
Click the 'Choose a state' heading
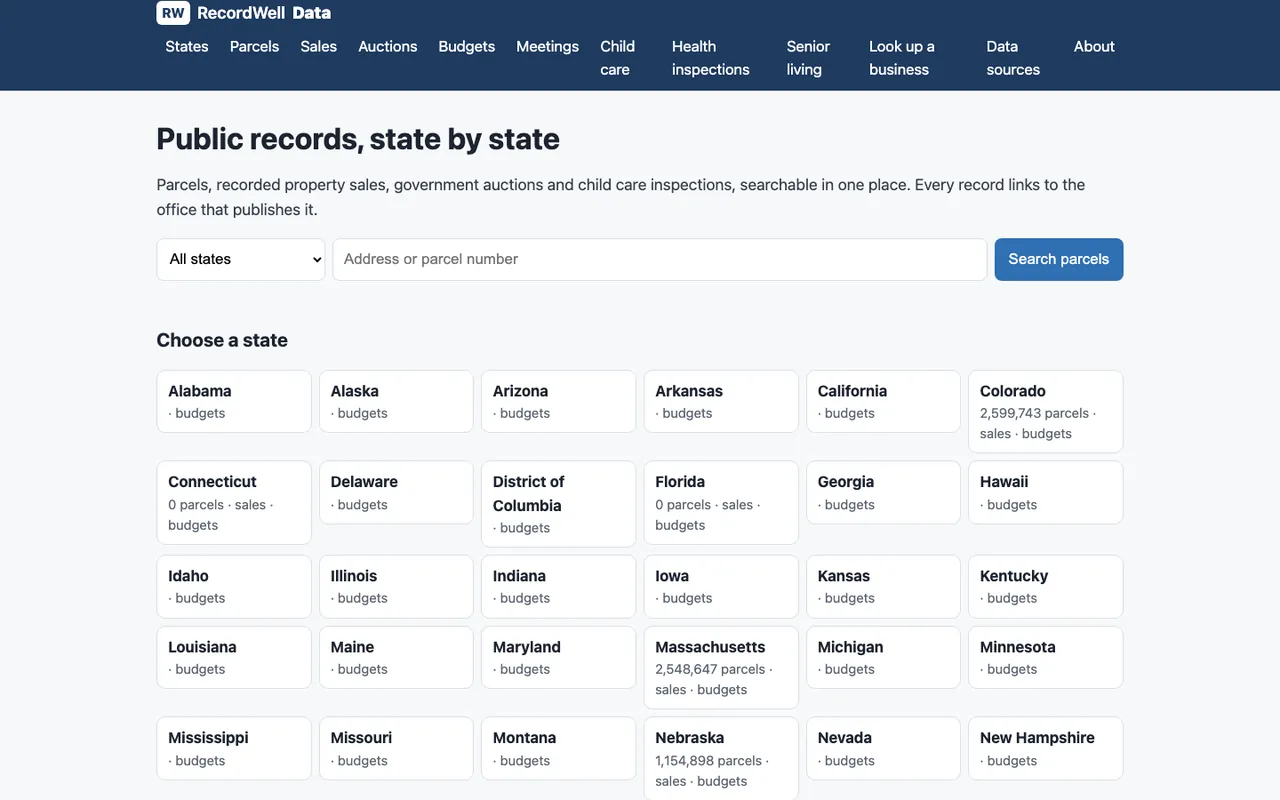[x=222, y=340]
